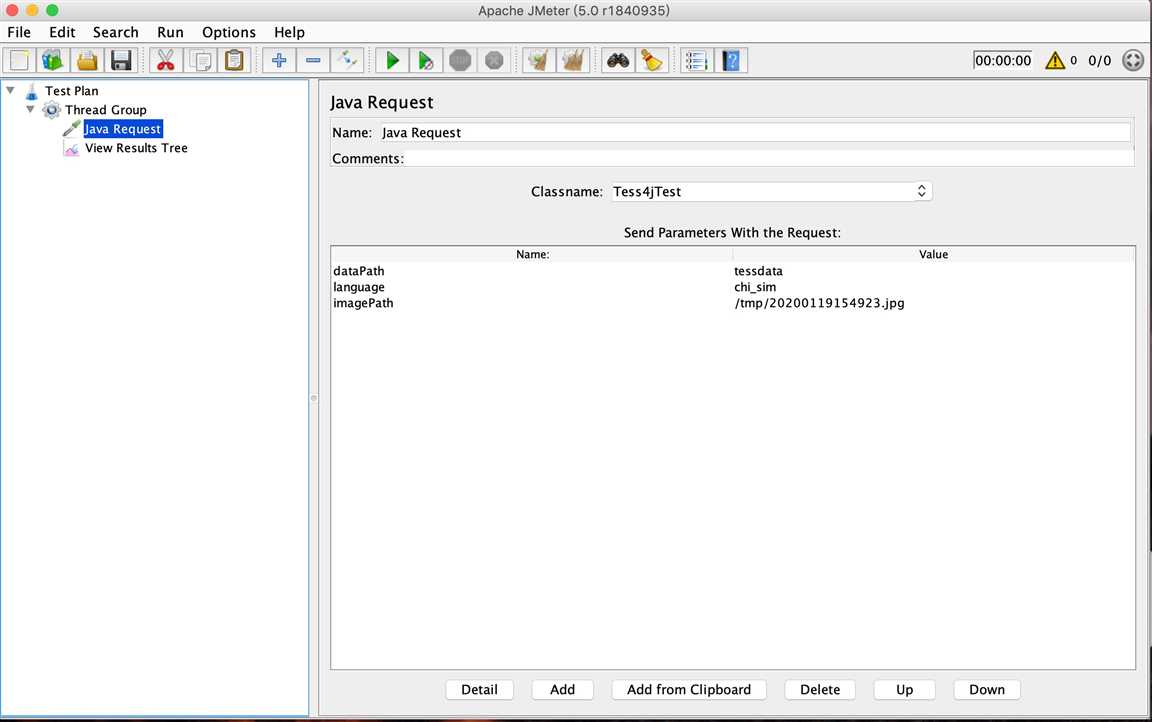
Task: Click the Shutdown test icon
Action: coord(494,60)
